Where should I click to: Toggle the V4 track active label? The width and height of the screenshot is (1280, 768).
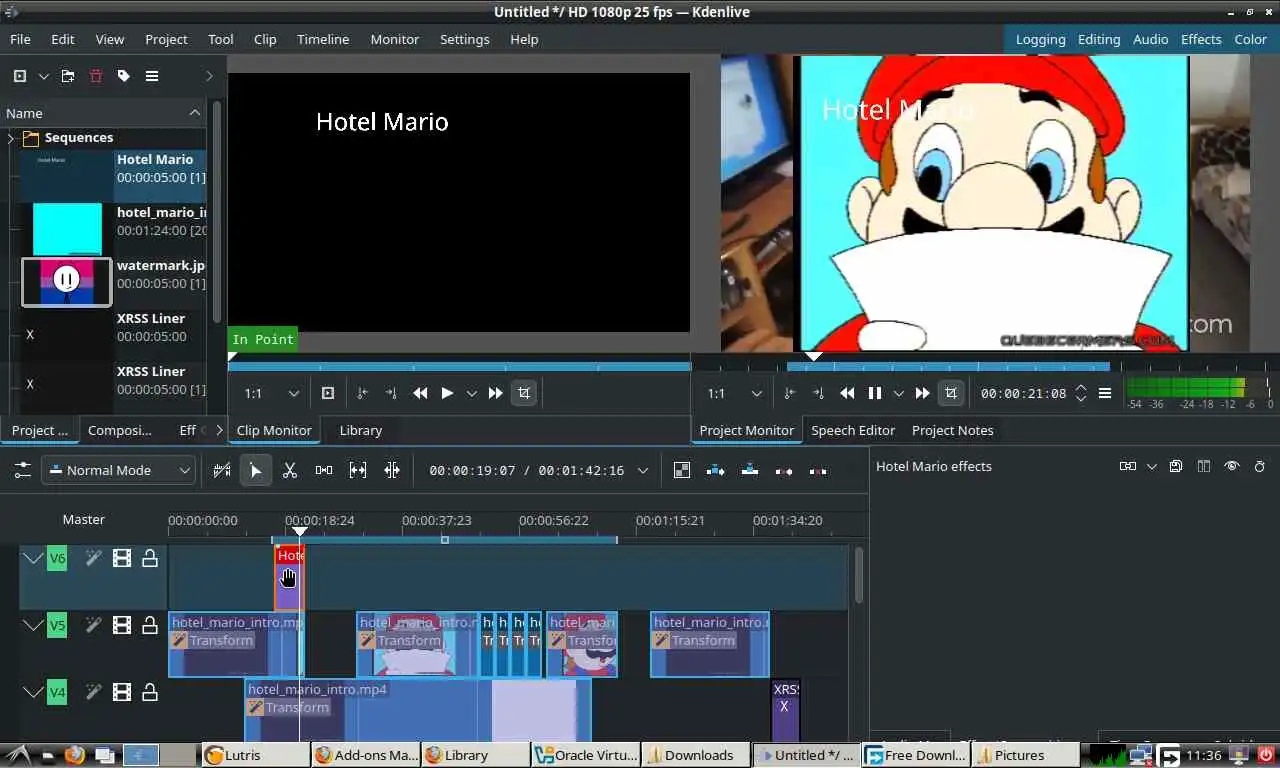coord(57,691)
